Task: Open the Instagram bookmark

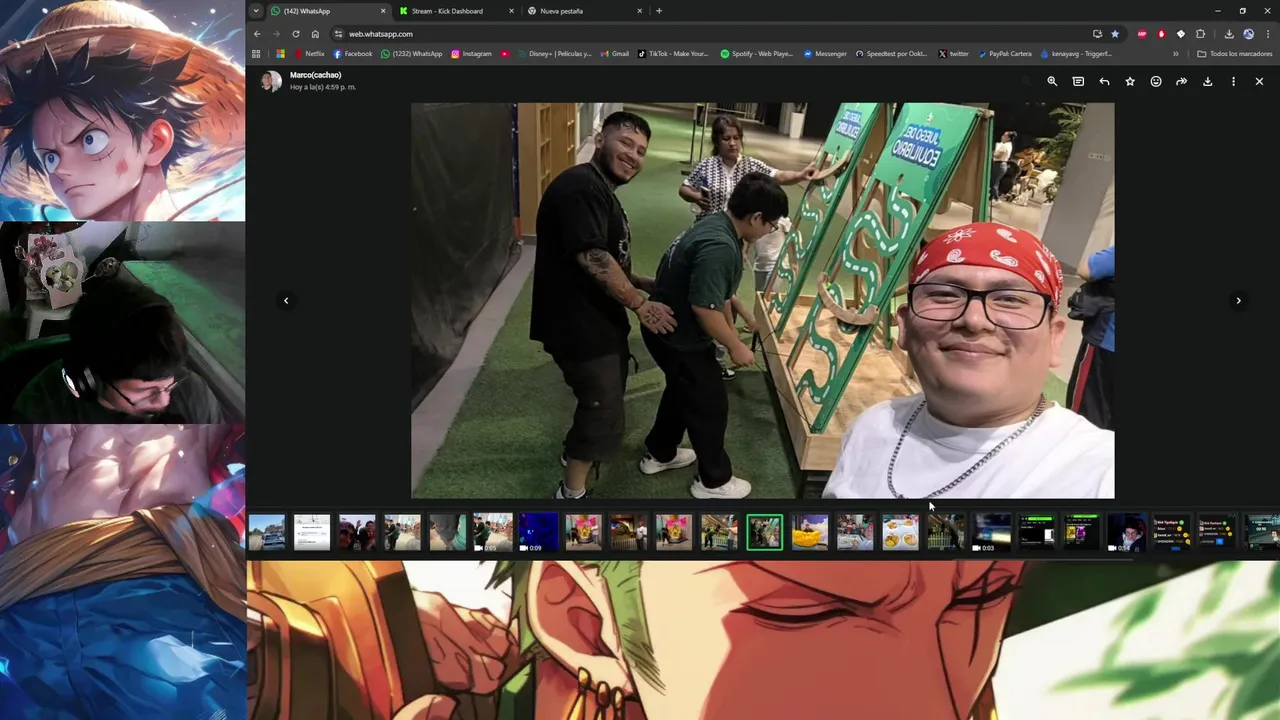Action: click(472, 54)
